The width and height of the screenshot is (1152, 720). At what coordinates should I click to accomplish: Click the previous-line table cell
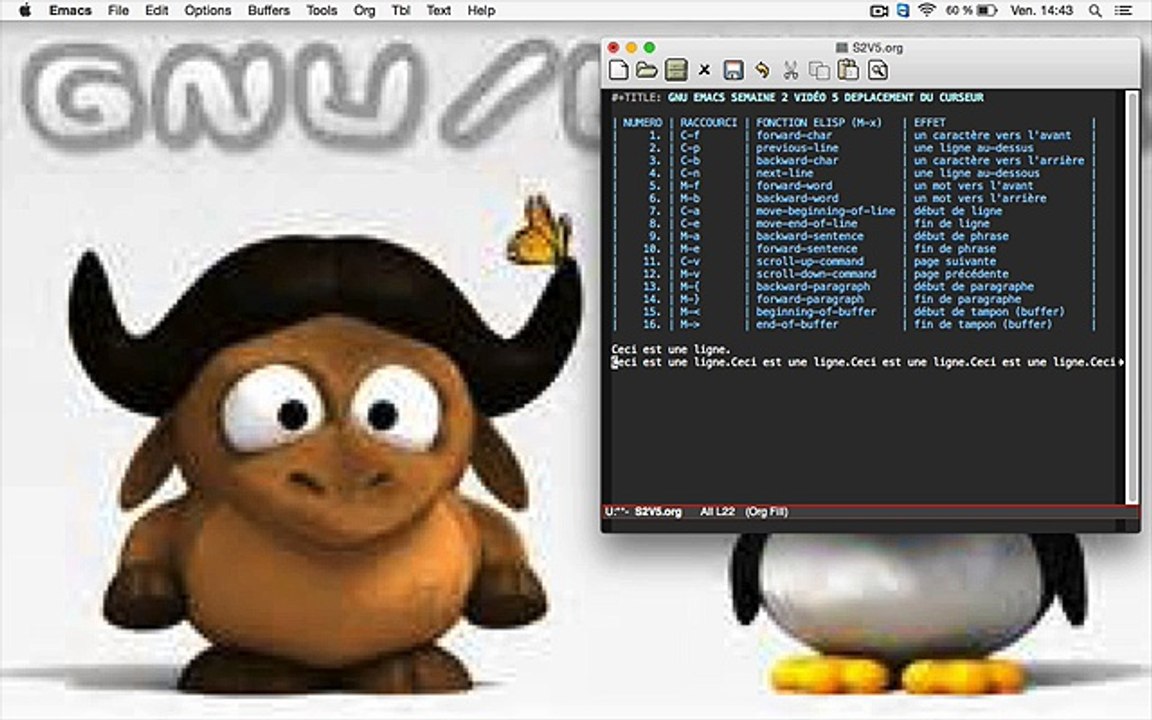(x=797, y=148)
